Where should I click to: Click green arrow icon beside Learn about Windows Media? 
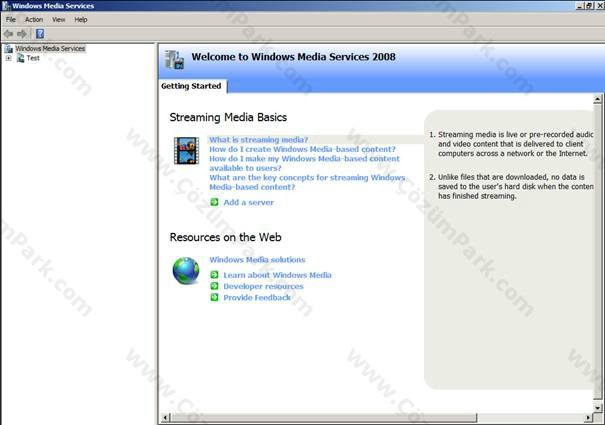pos(214,275)
